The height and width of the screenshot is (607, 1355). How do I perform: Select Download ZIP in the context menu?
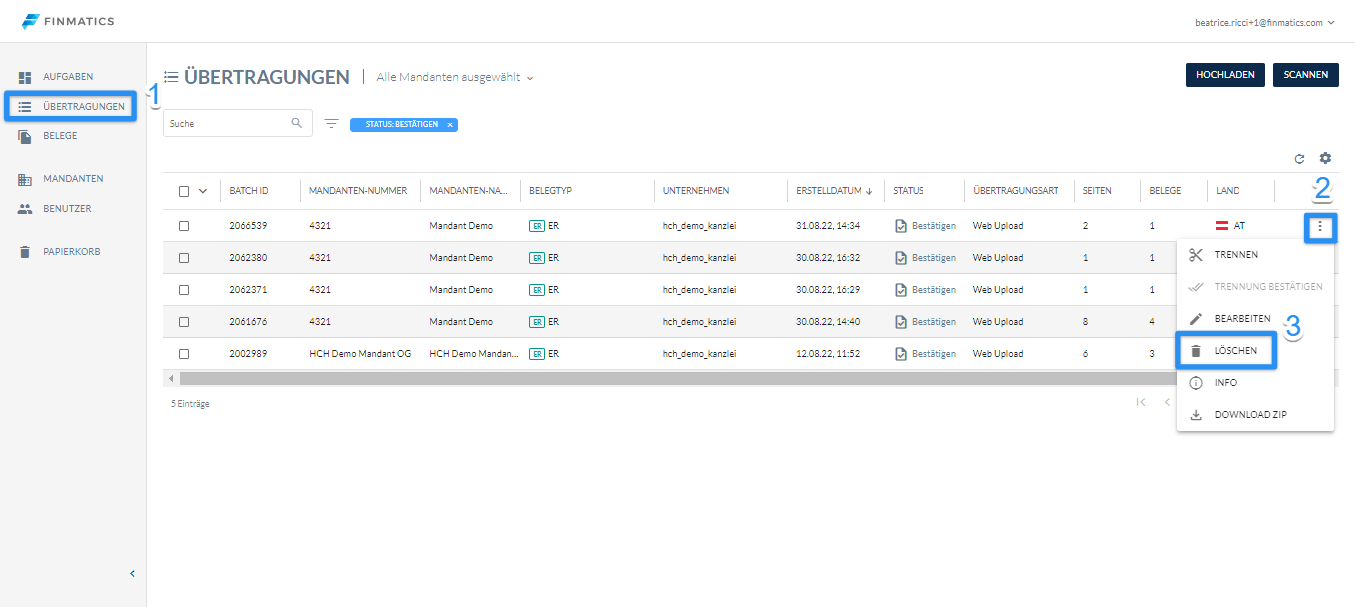[1250, 415]
